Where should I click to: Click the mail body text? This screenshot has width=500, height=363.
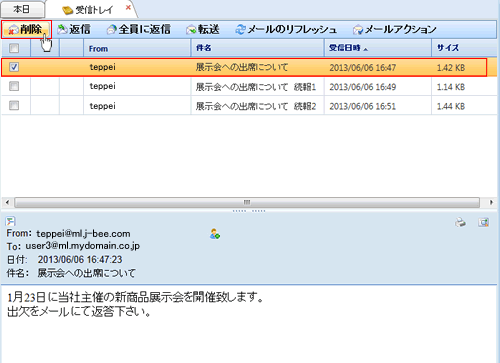pos(135,304)
